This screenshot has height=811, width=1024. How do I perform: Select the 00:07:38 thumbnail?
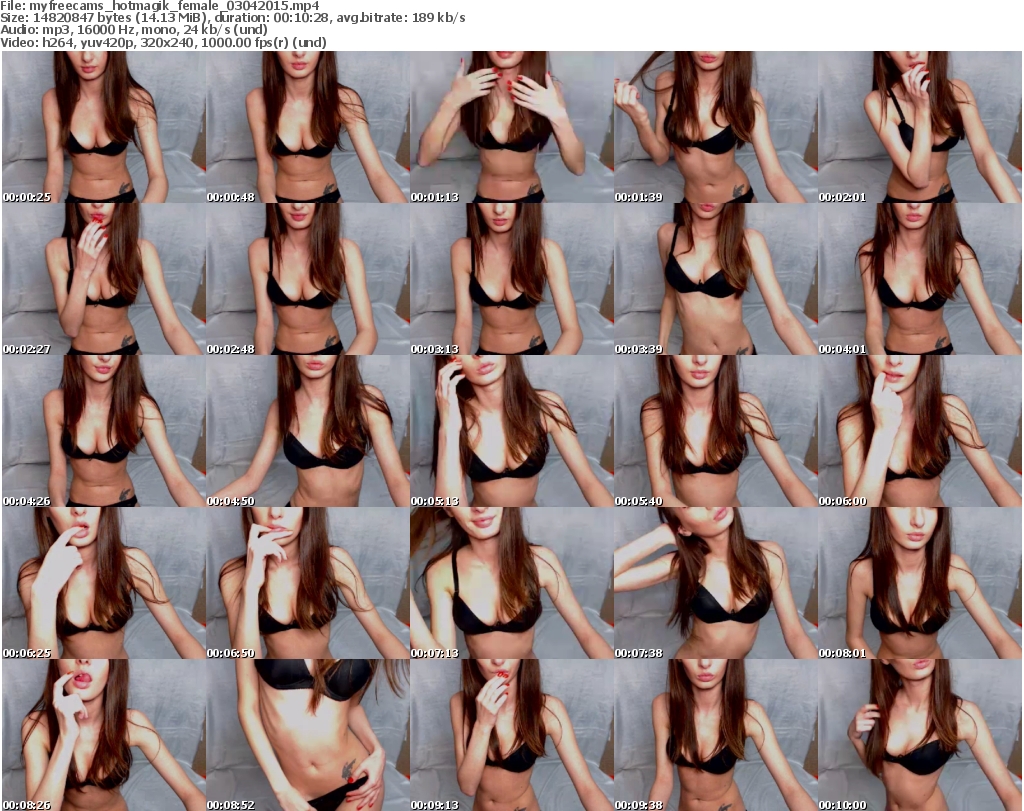pos(715,583)
